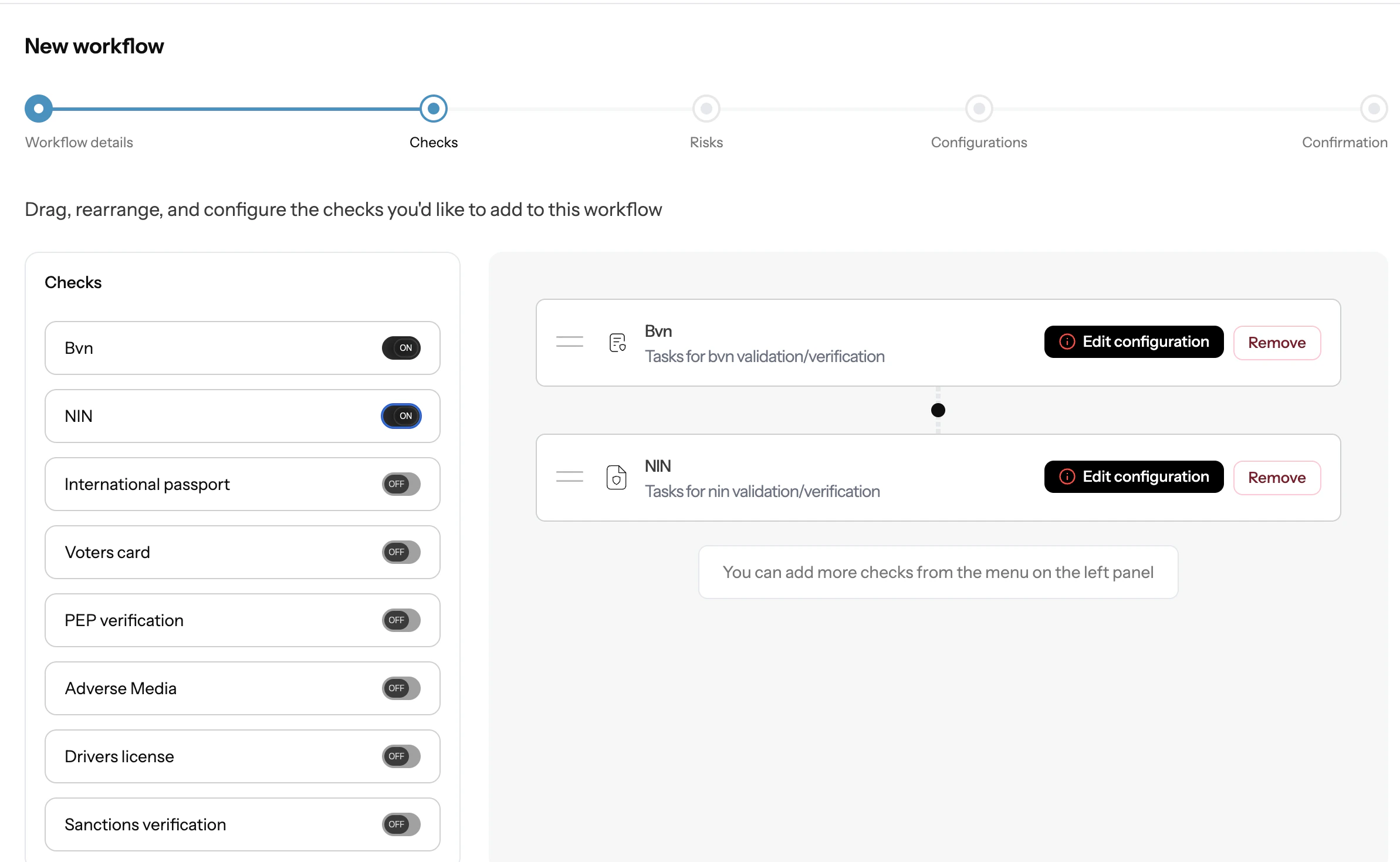Select the Risks step
Screen dimensions: 1400x862
click(706, 108)
